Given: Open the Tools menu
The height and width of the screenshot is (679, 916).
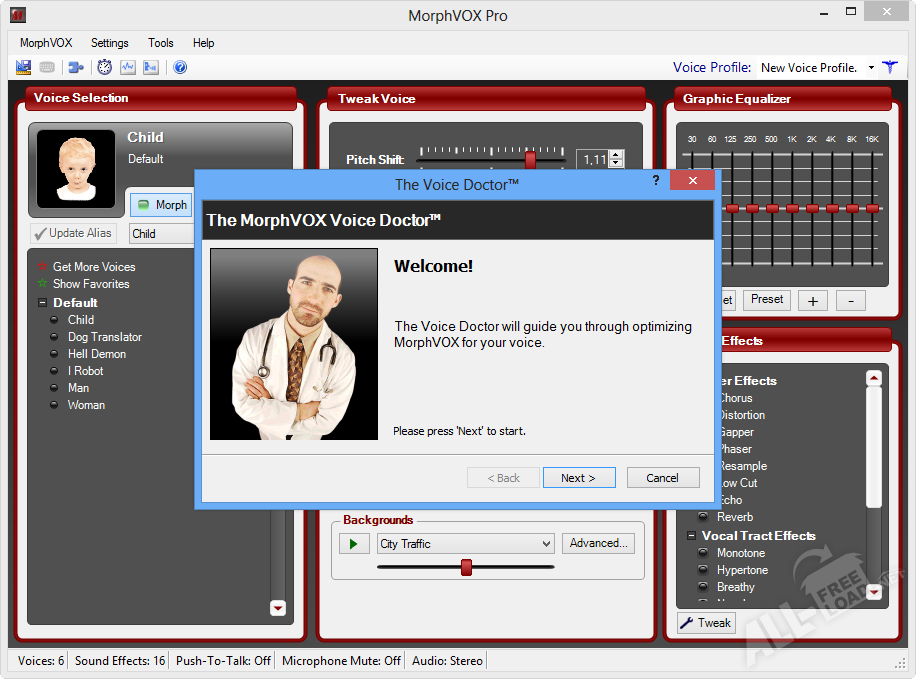Looking at the screenshot, I should coord(160,43).
